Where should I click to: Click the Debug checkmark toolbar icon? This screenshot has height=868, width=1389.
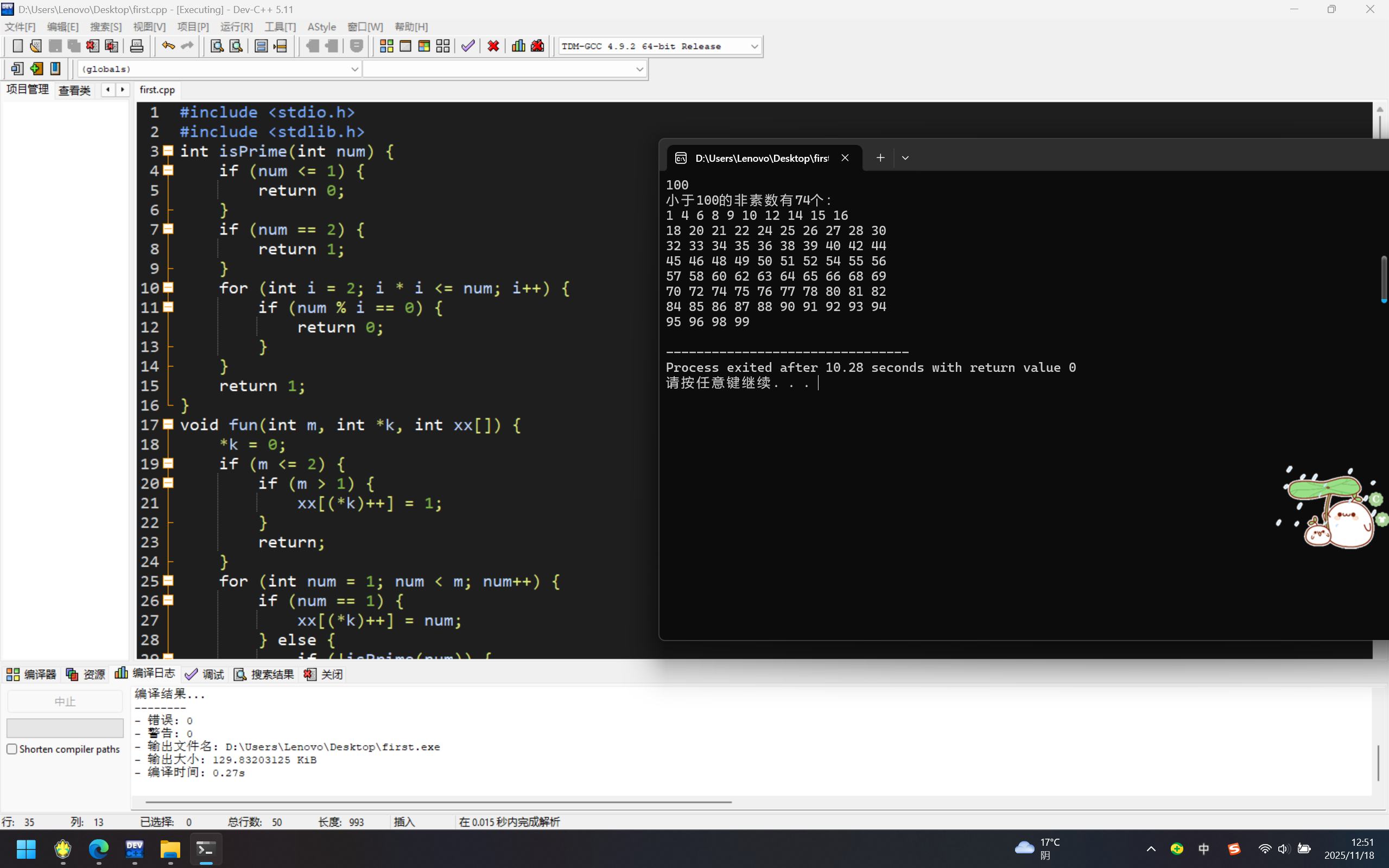point(468,46)
